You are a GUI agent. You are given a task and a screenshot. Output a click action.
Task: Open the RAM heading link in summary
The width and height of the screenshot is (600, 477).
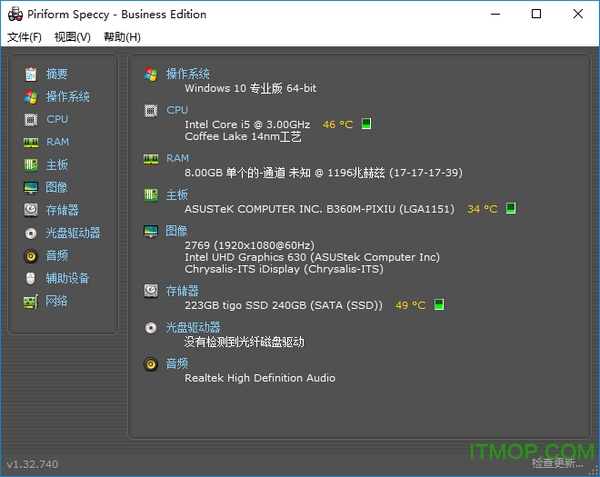click(x=178, y=158)
